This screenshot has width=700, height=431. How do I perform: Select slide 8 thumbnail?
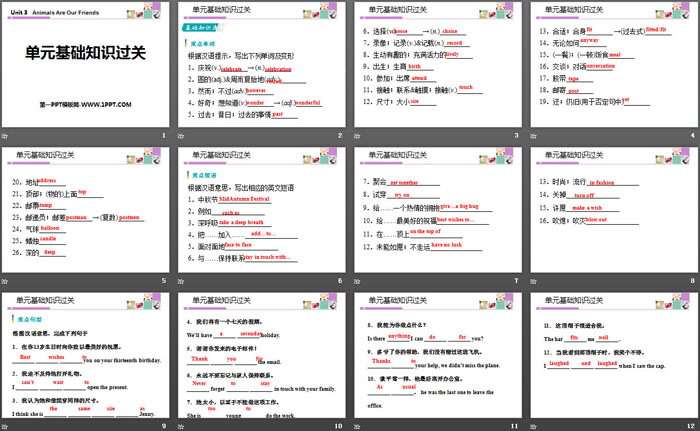tap(614, 210)
